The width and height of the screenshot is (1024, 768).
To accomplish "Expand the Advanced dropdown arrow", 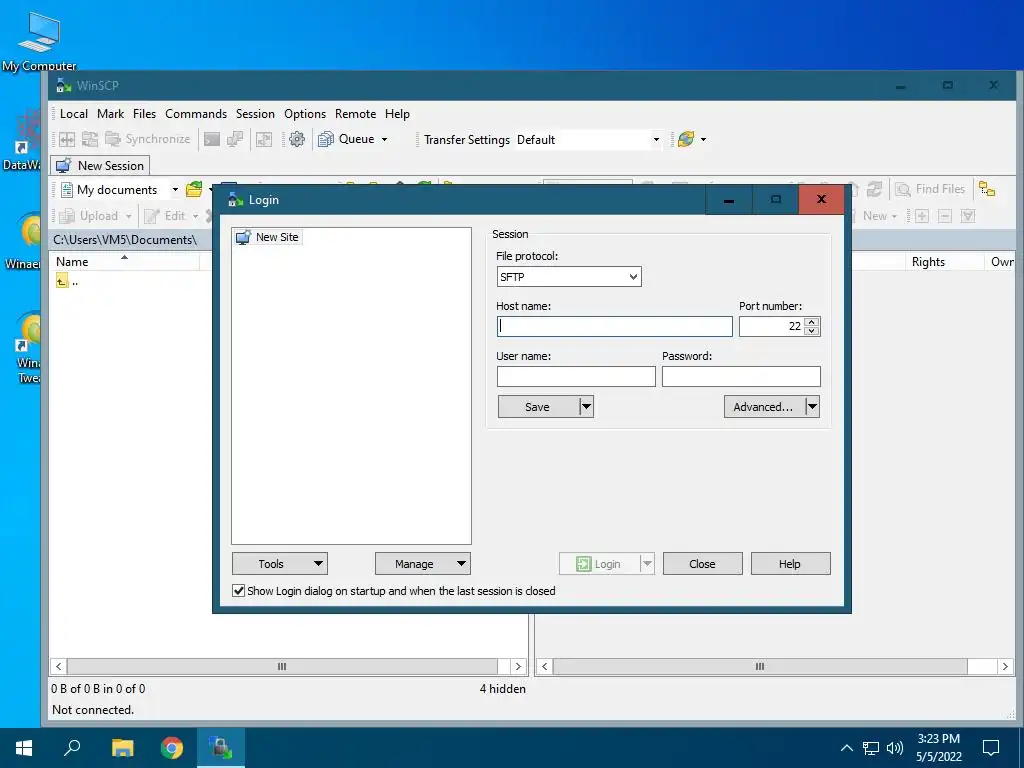I will coord(812,407).
